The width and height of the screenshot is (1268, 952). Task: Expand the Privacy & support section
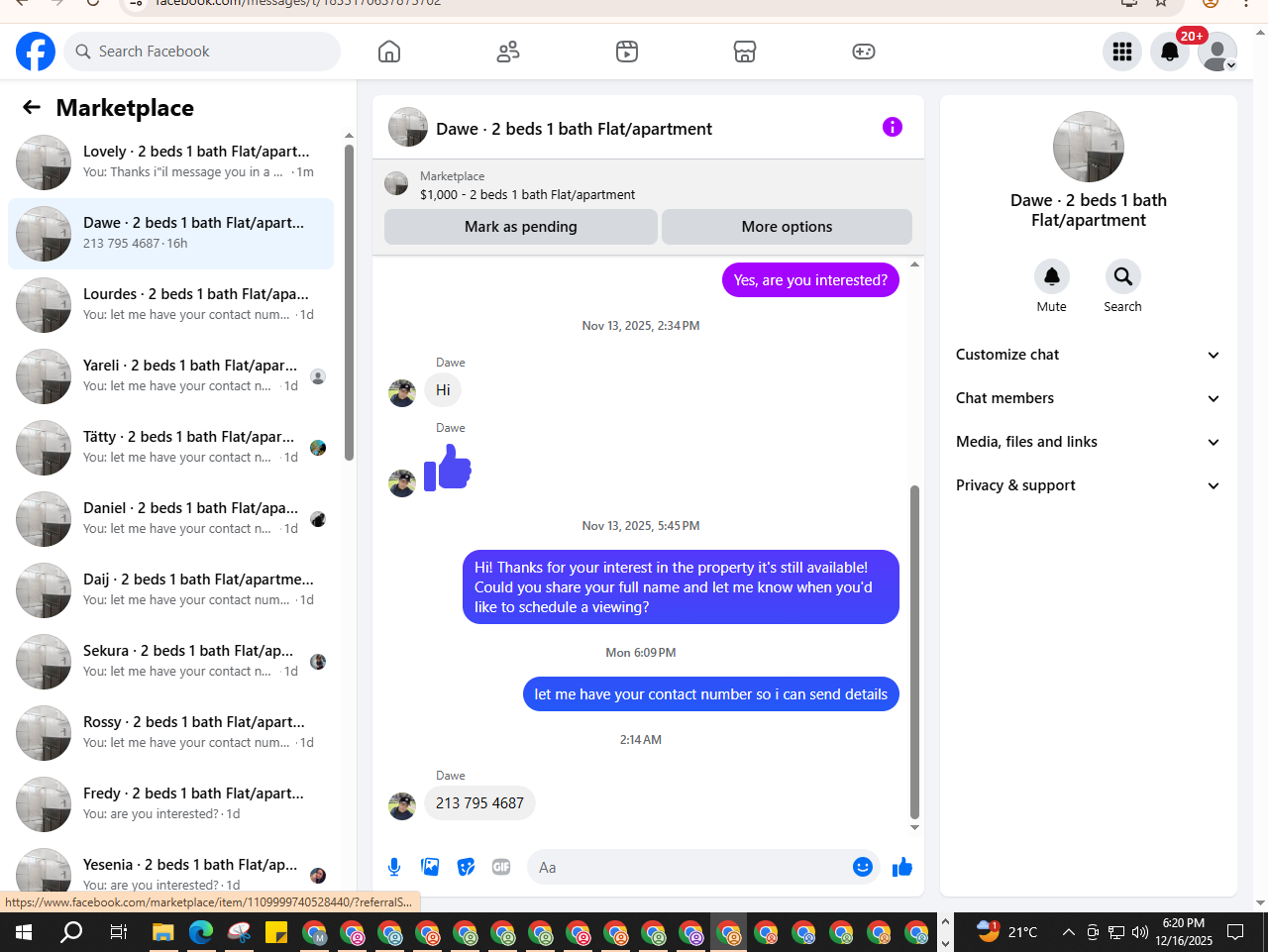click(1088, 485)
